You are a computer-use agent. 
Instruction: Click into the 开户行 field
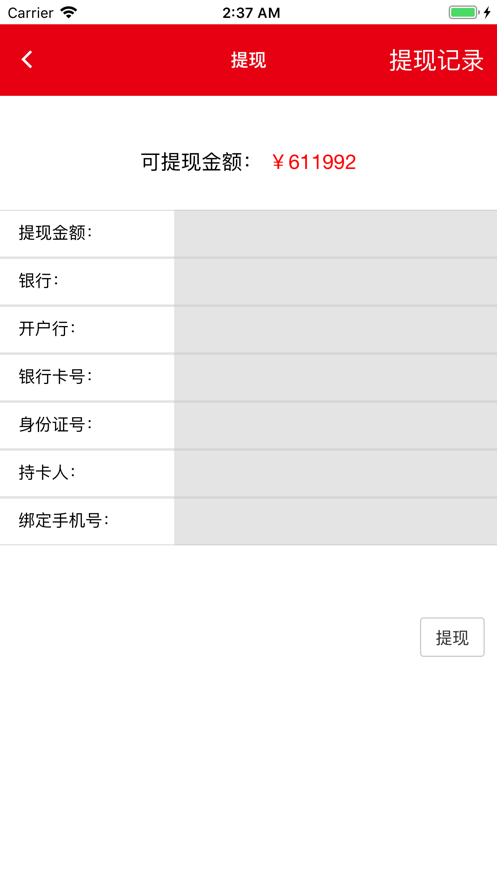(335, 330)
